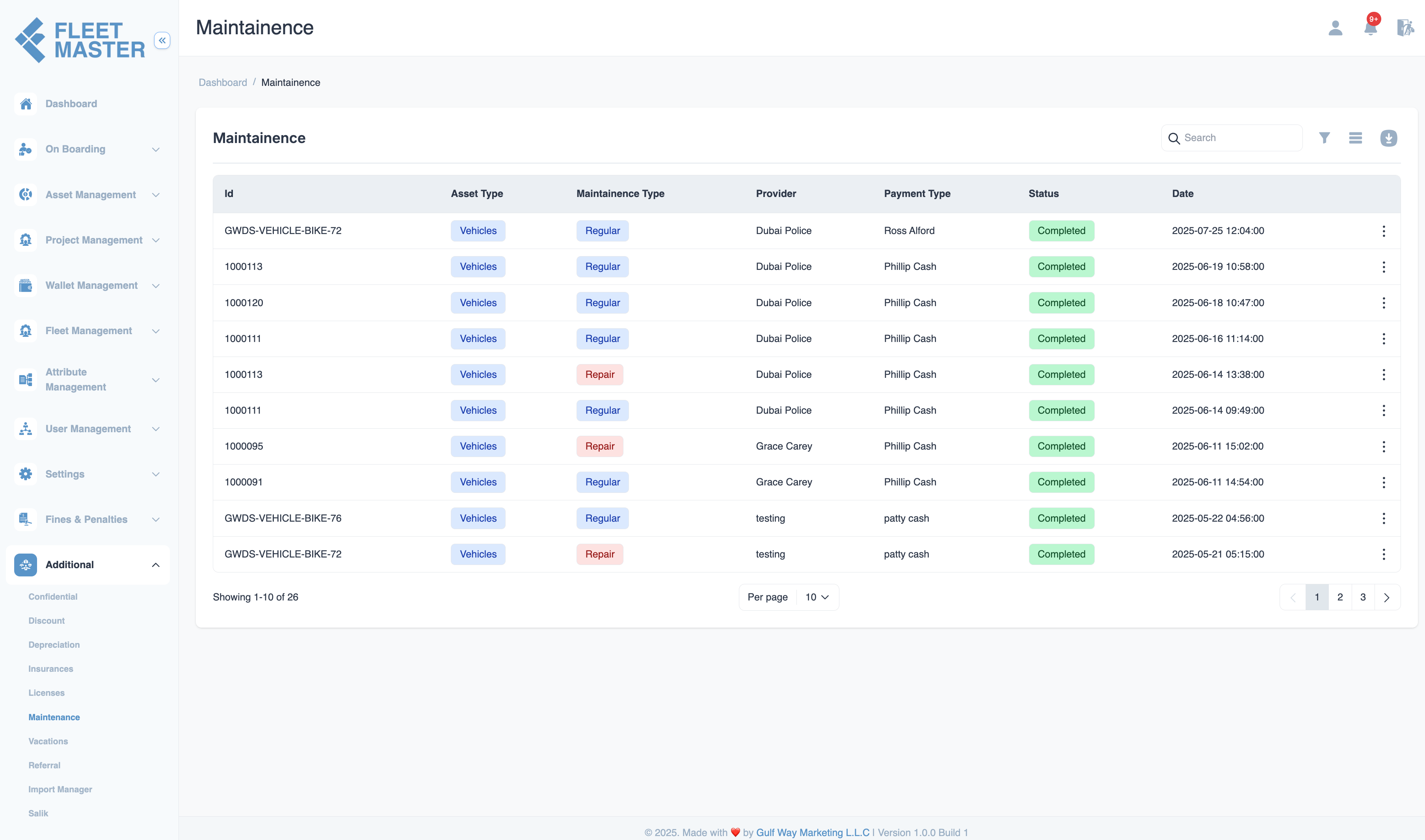Open actions menu for 2025-05-21 05:15:00 row
The image size is (1425, 840).
pyautogui.click(x=1383, y=554)
